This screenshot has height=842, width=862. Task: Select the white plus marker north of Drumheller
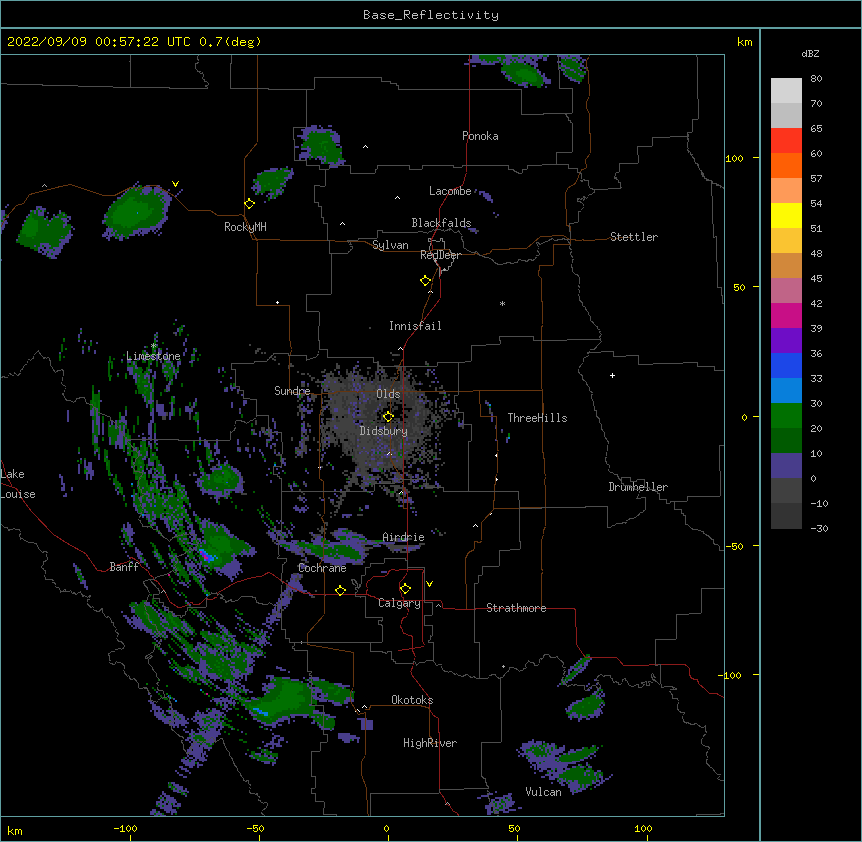click(612, 375)
